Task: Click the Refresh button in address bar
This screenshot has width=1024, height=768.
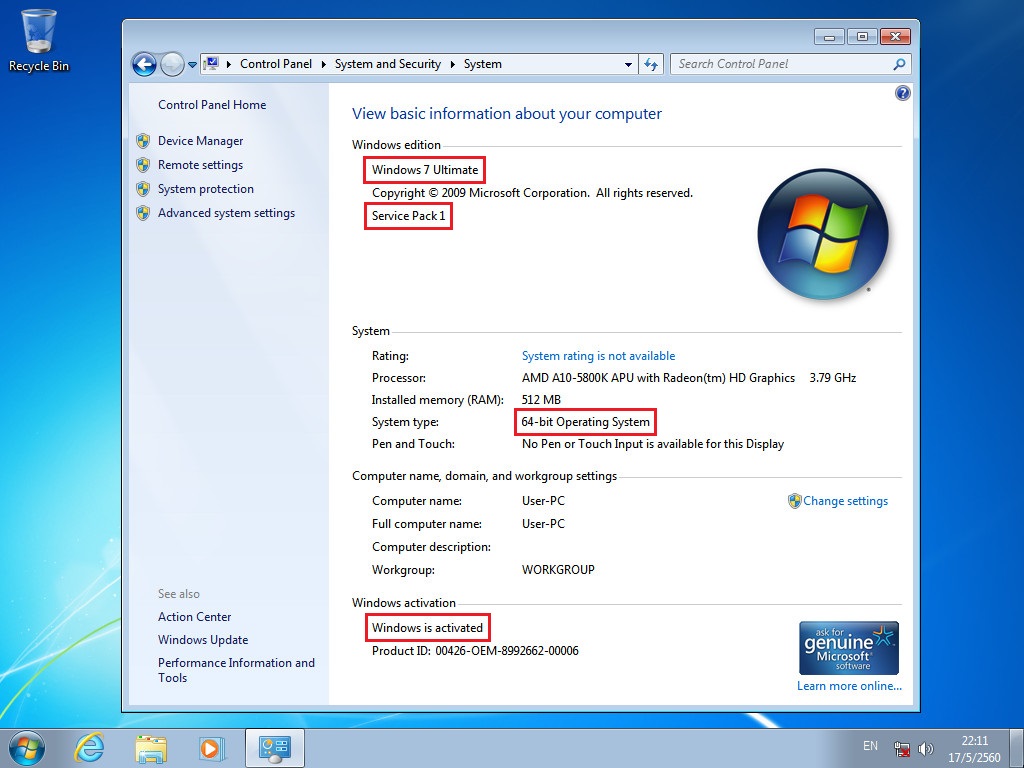Action: point(651,64)
